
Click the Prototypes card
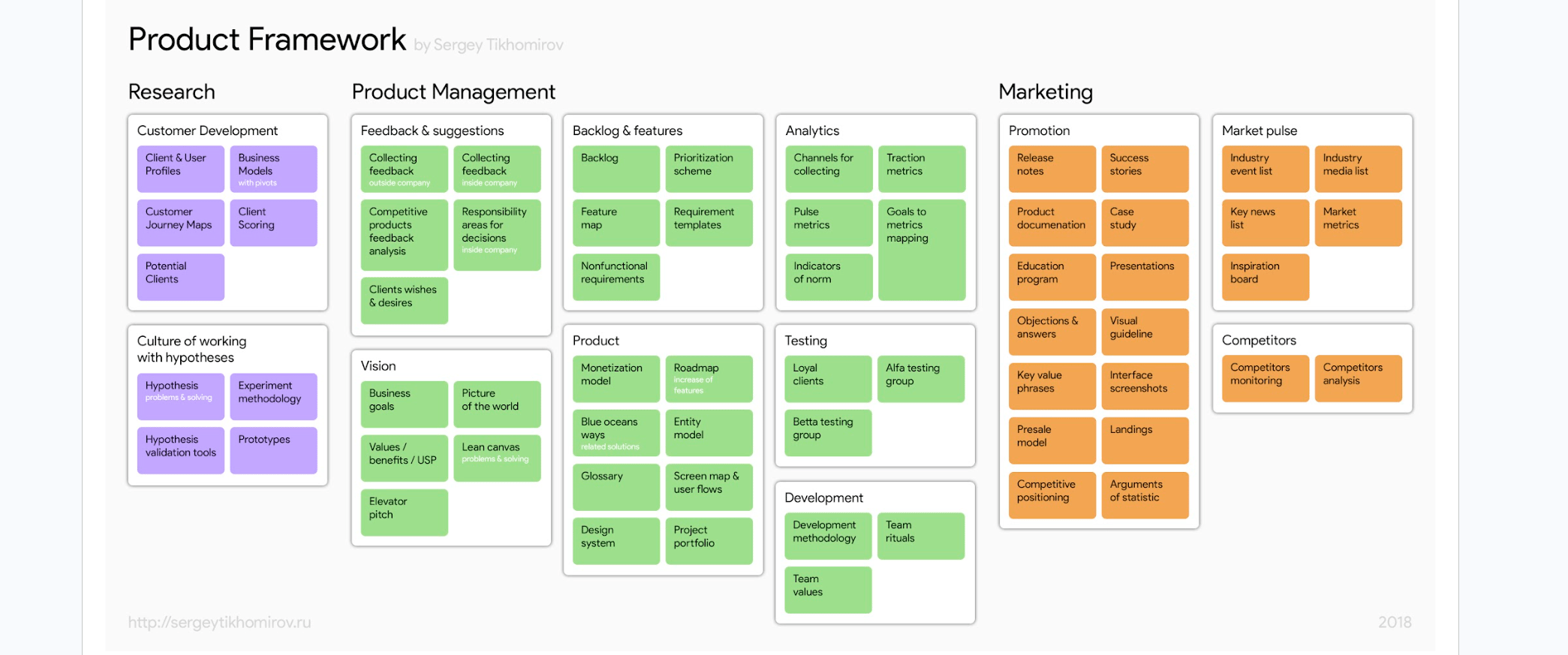pyautogui.click(x=273, y=450)
